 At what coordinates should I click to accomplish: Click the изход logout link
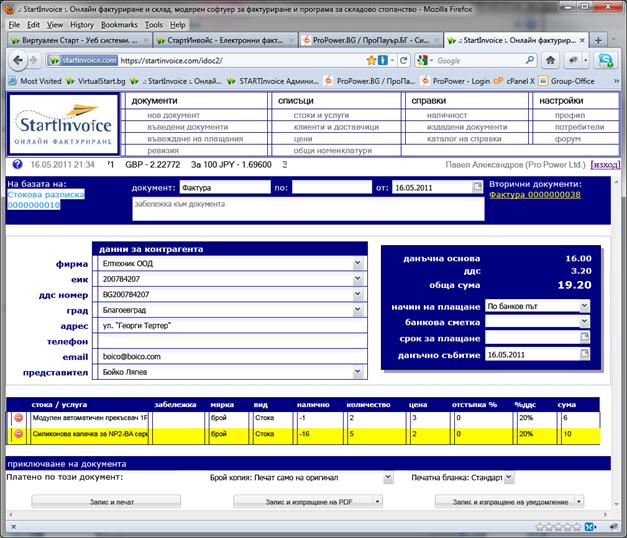click(x=605, y=165)
